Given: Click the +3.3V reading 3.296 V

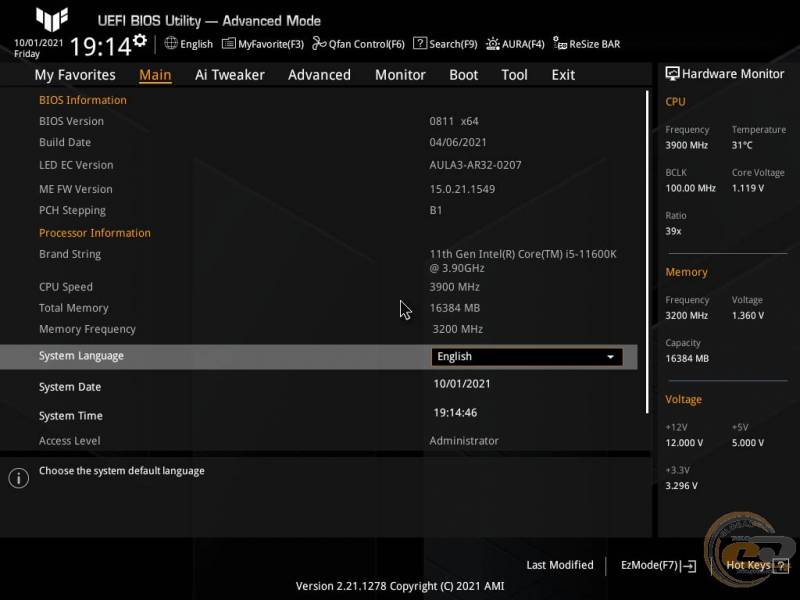Looking at the screenshot, I should pos(681,486).
